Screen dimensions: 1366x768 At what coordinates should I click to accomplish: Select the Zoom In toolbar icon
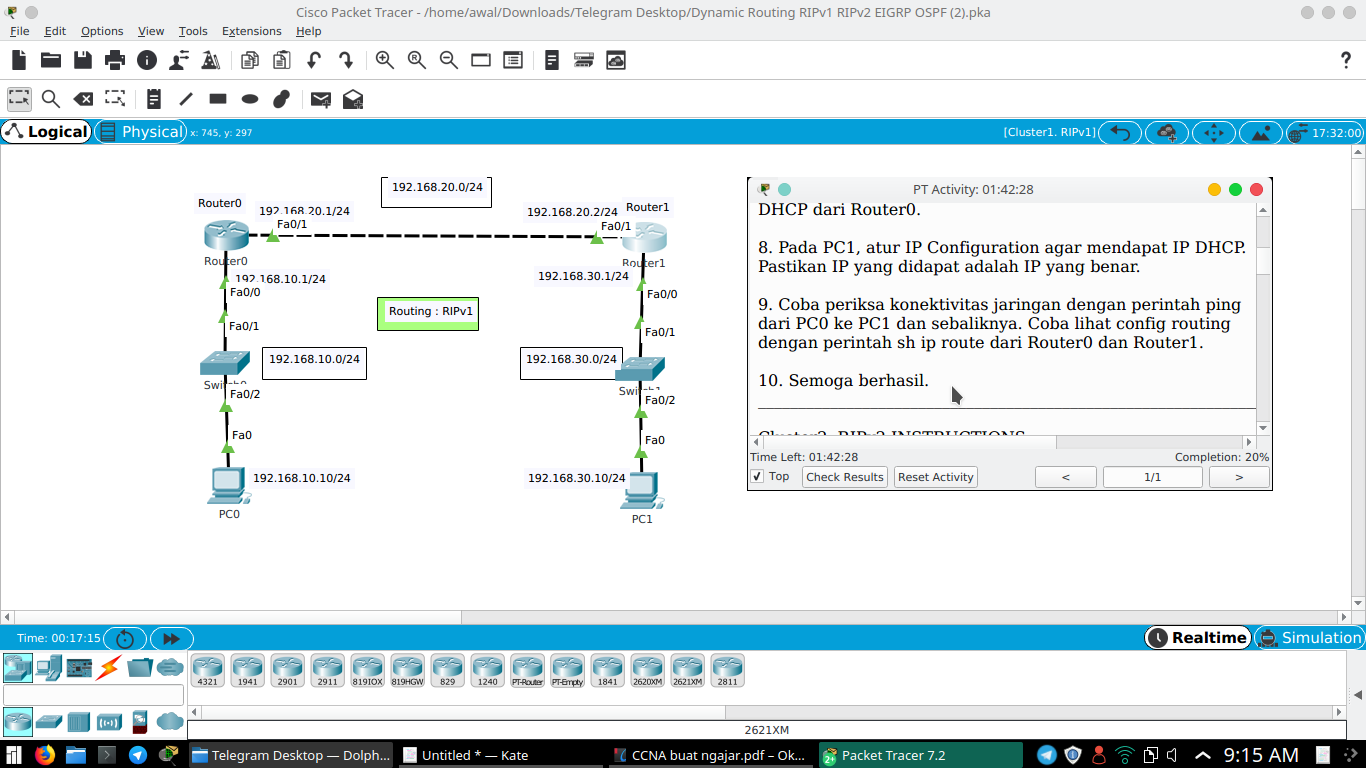[x=382, y=60]
